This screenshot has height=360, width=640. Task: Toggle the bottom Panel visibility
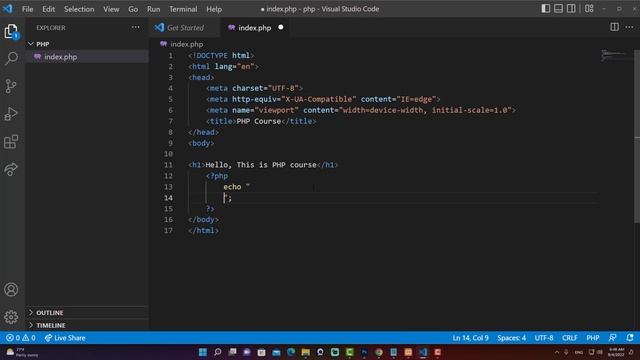point(558,9)
